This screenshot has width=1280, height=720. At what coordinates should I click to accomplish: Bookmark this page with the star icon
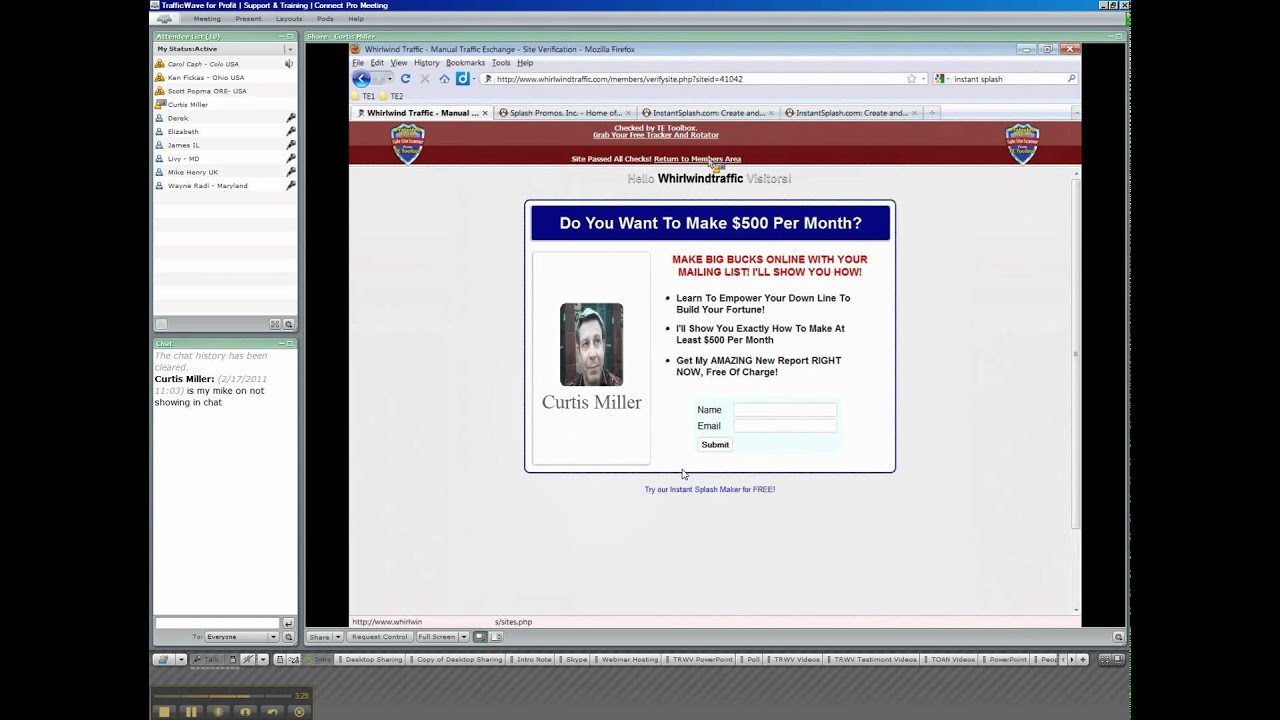point(911,79)
